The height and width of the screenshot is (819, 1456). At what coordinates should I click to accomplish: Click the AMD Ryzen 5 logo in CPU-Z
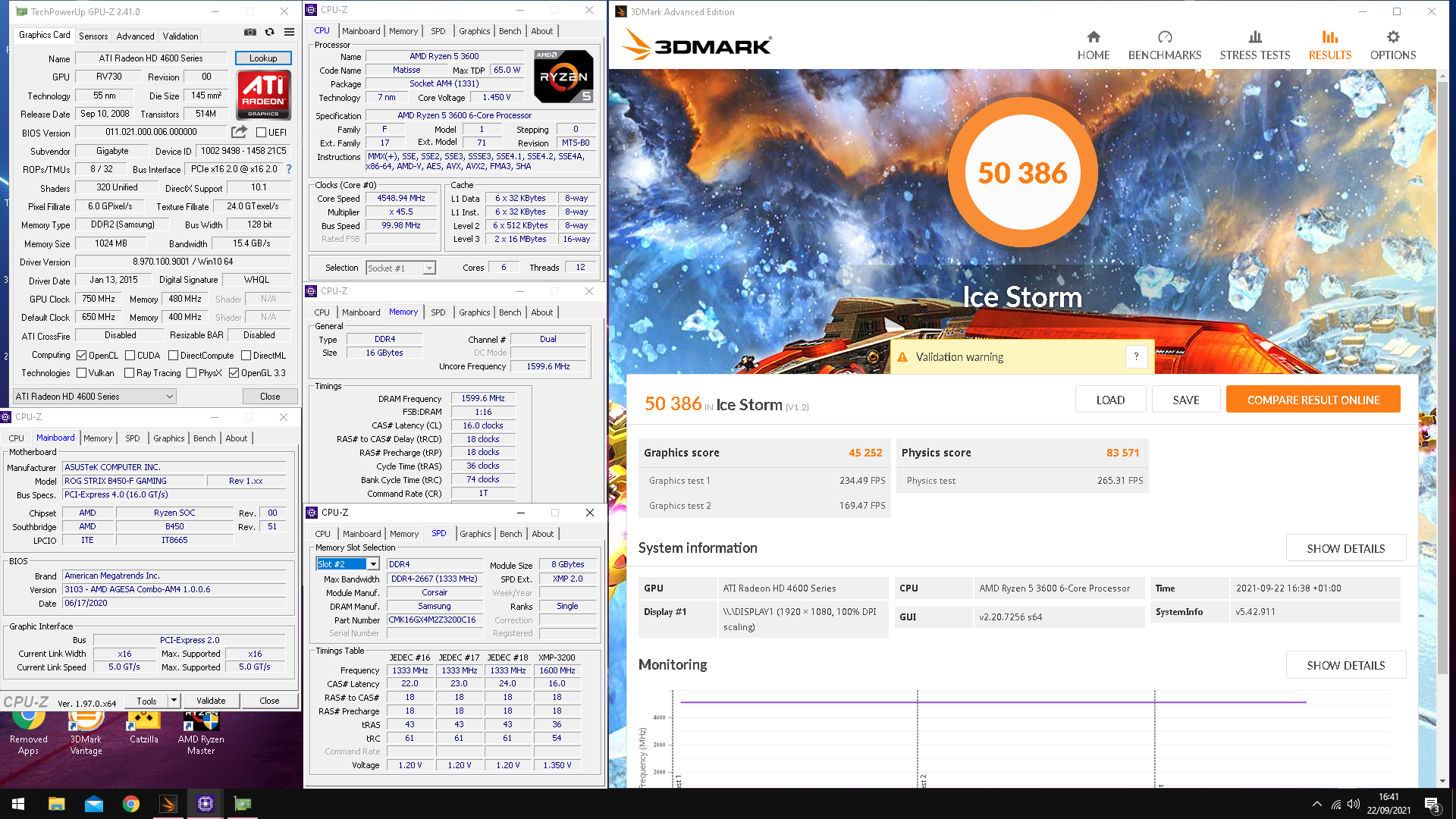point(563,77)
